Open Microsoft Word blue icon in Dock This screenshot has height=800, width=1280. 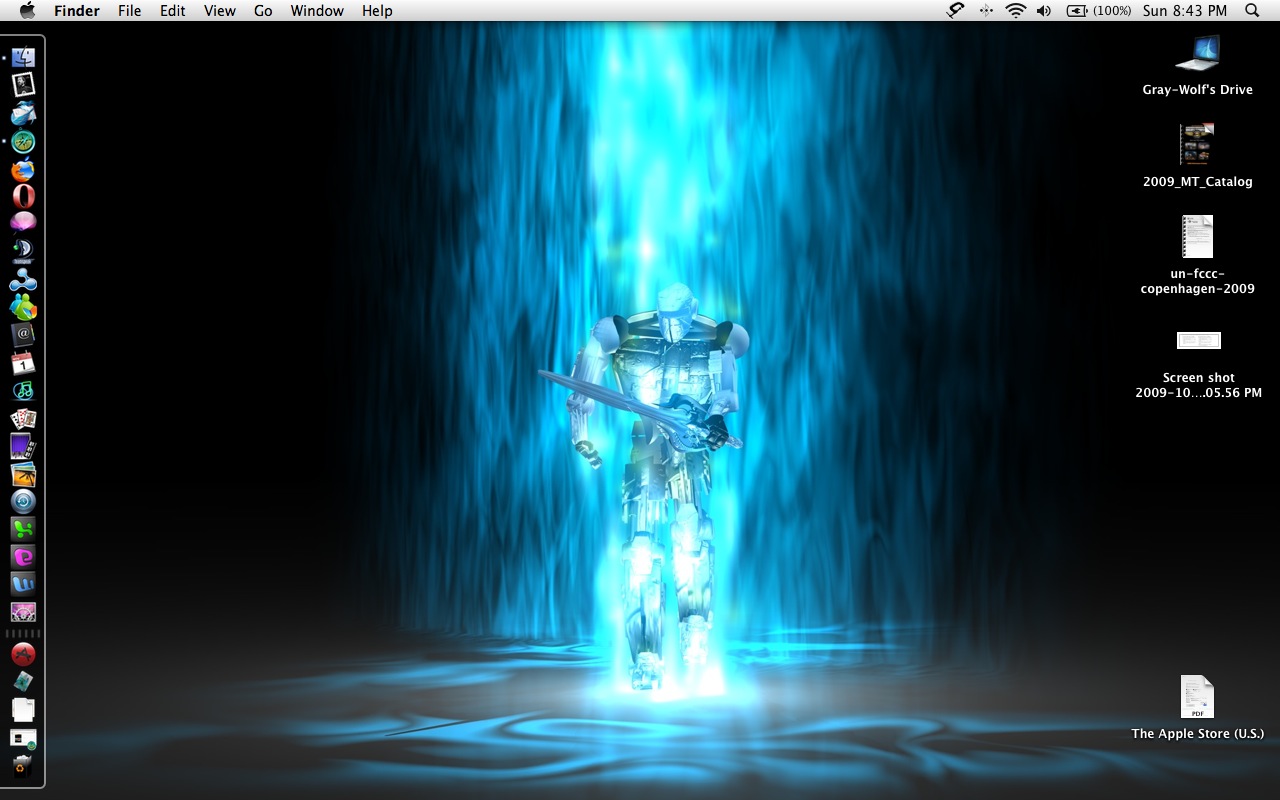point(23,583)
